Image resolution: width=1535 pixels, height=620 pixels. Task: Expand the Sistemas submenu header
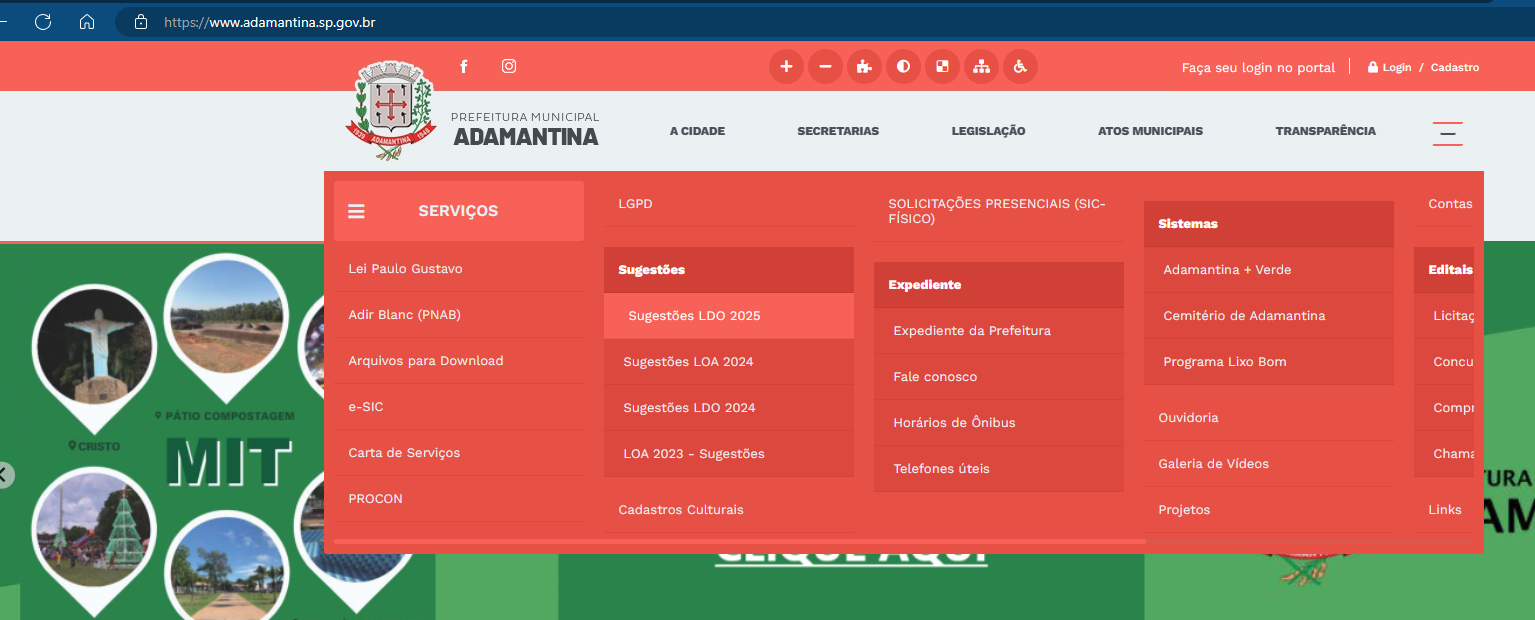[1268, 224]
